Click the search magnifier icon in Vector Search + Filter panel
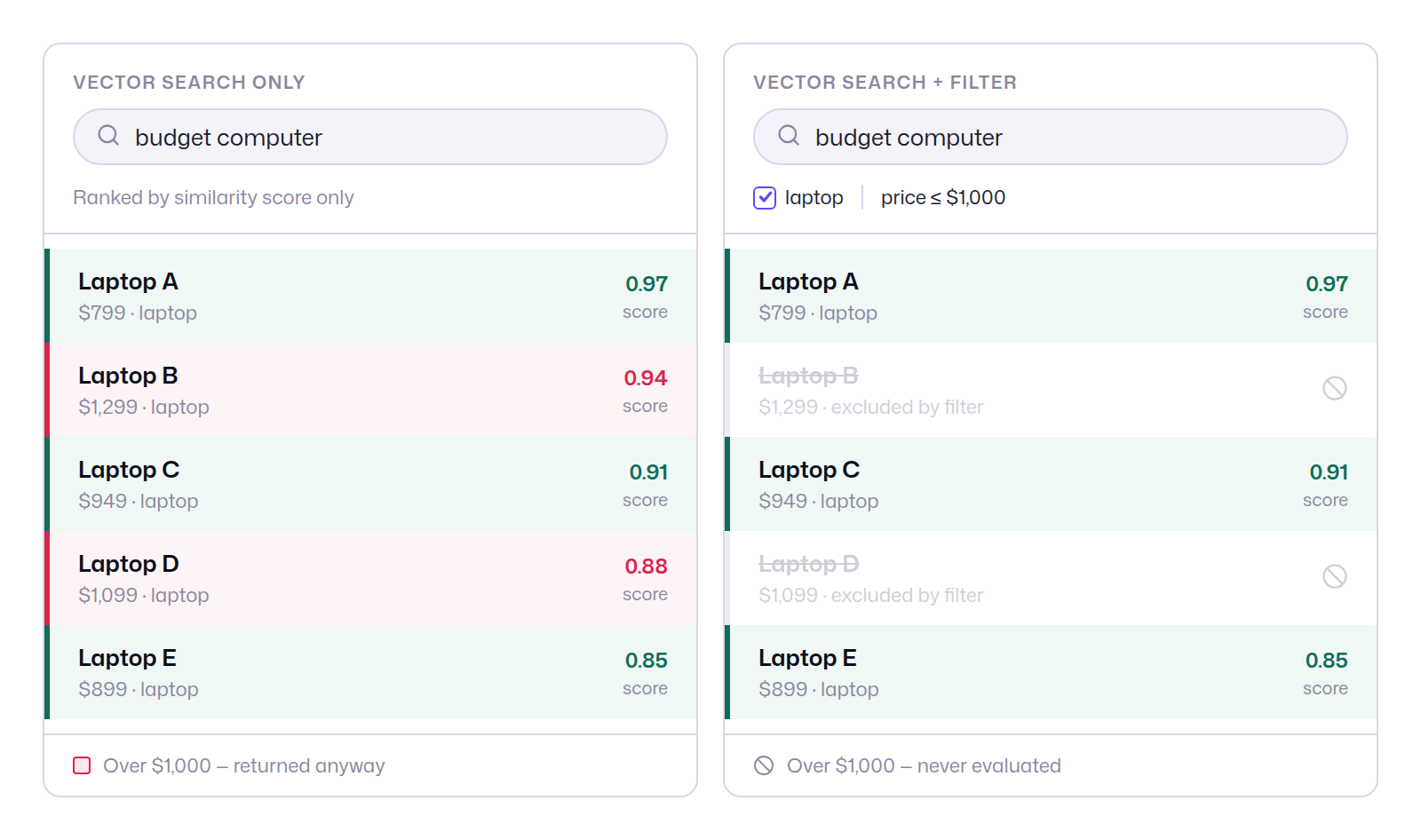 [789, 135]
